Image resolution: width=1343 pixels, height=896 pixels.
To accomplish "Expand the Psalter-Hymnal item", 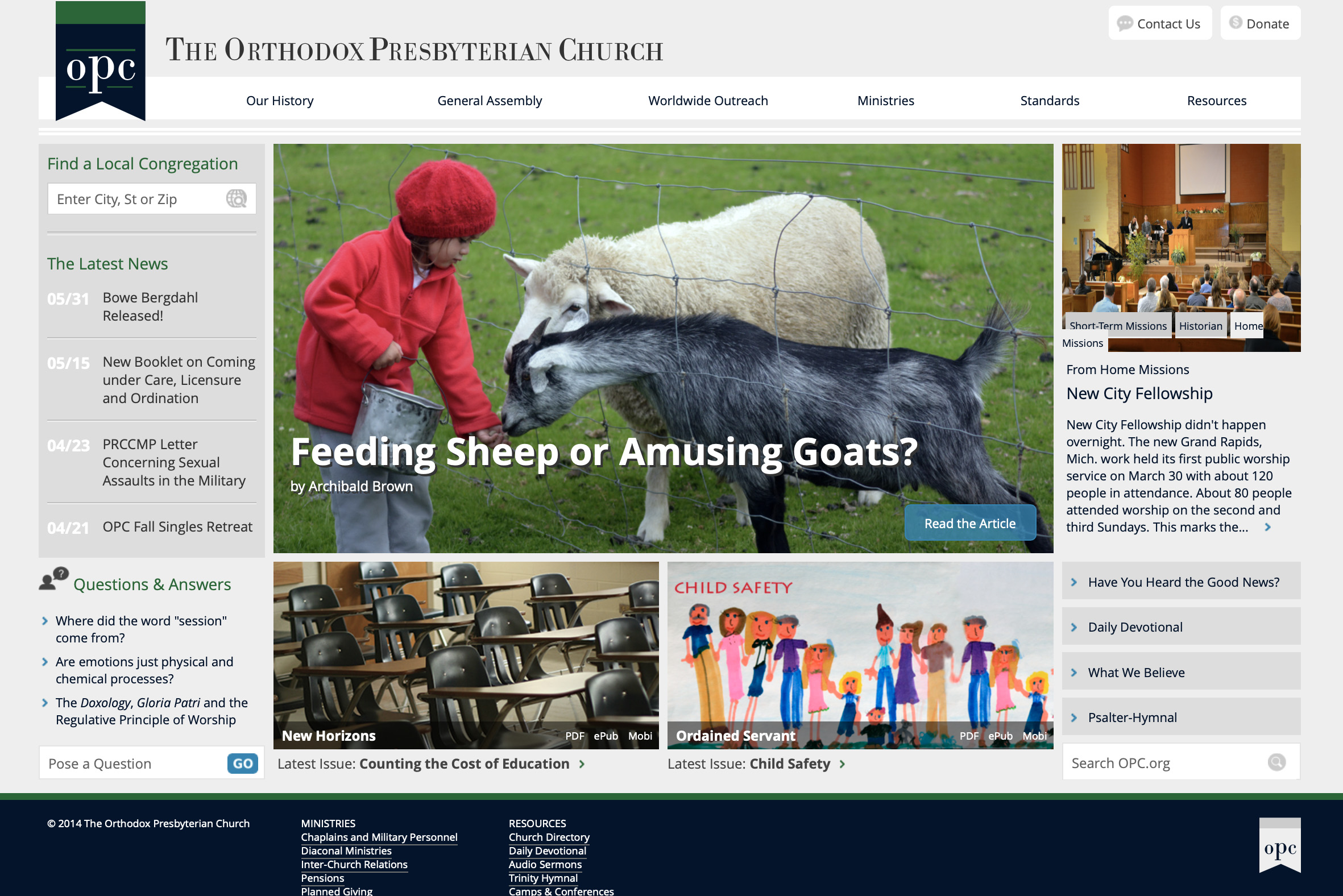I will [x=1181, y=717].
